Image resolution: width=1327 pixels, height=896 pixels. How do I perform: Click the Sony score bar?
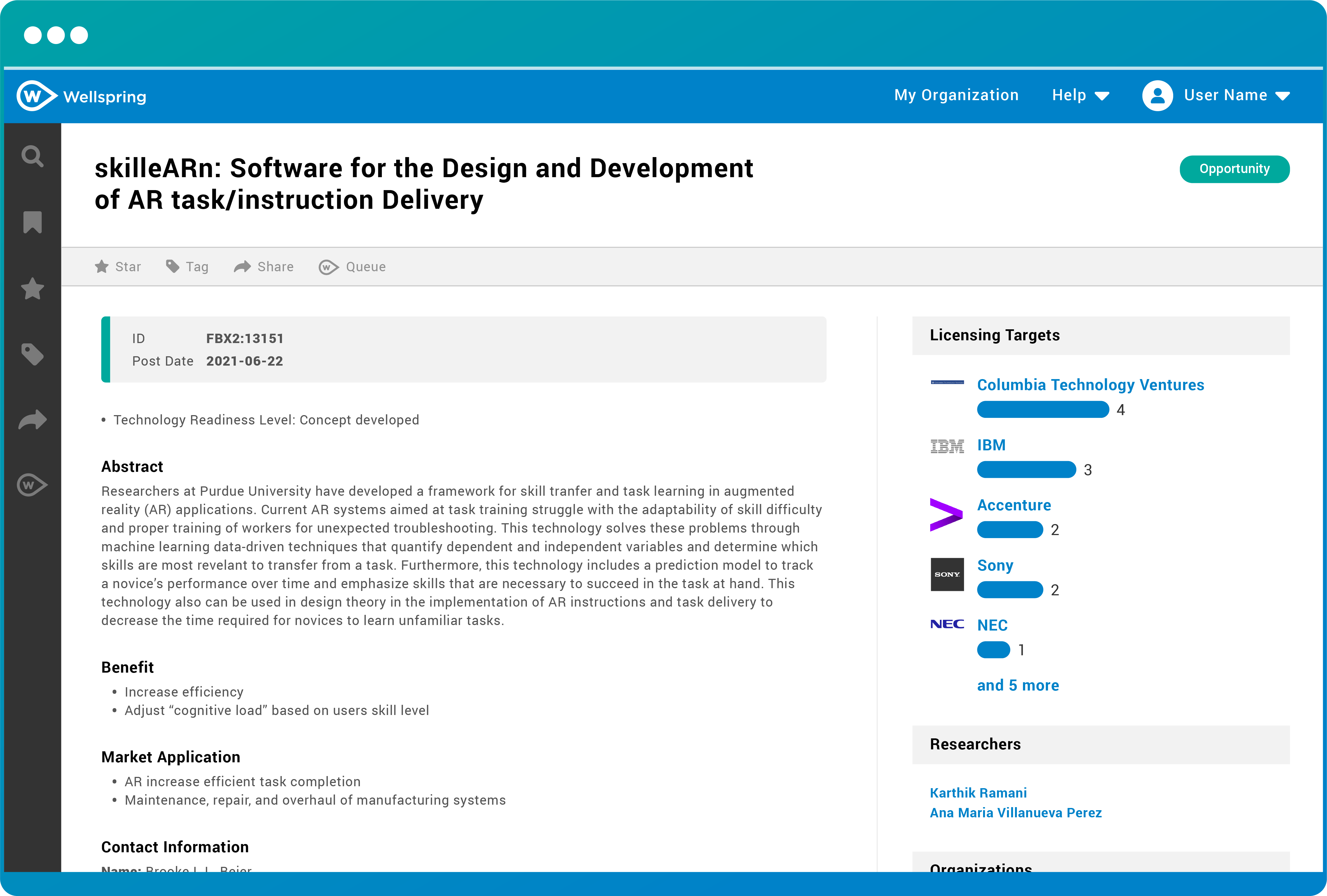(1010, 589)
